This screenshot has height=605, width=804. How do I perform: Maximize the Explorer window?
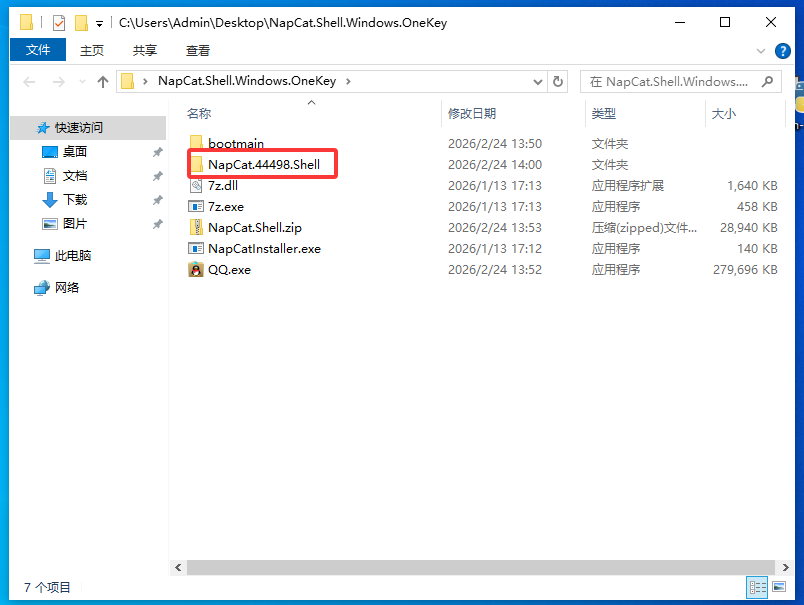tap(725, 23)
